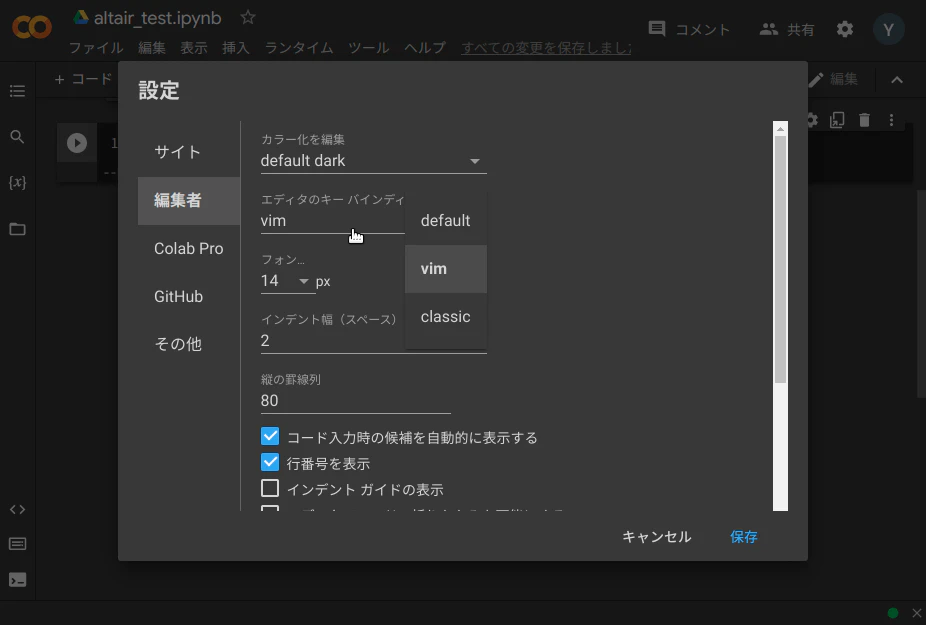Screen dimensions: 926x625
Task: Open the command palette icon
Action: pos(17,544)
